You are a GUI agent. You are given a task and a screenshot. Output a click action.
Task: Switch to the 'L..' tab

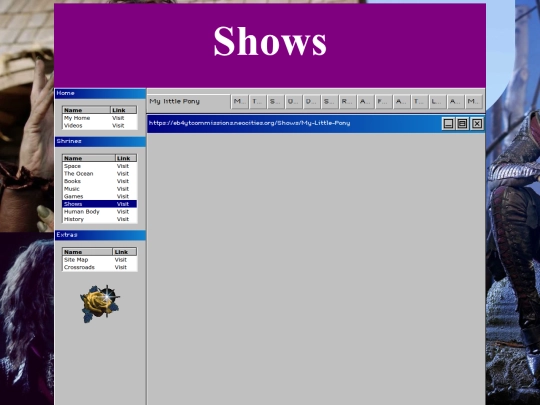(x=437, y=102)
